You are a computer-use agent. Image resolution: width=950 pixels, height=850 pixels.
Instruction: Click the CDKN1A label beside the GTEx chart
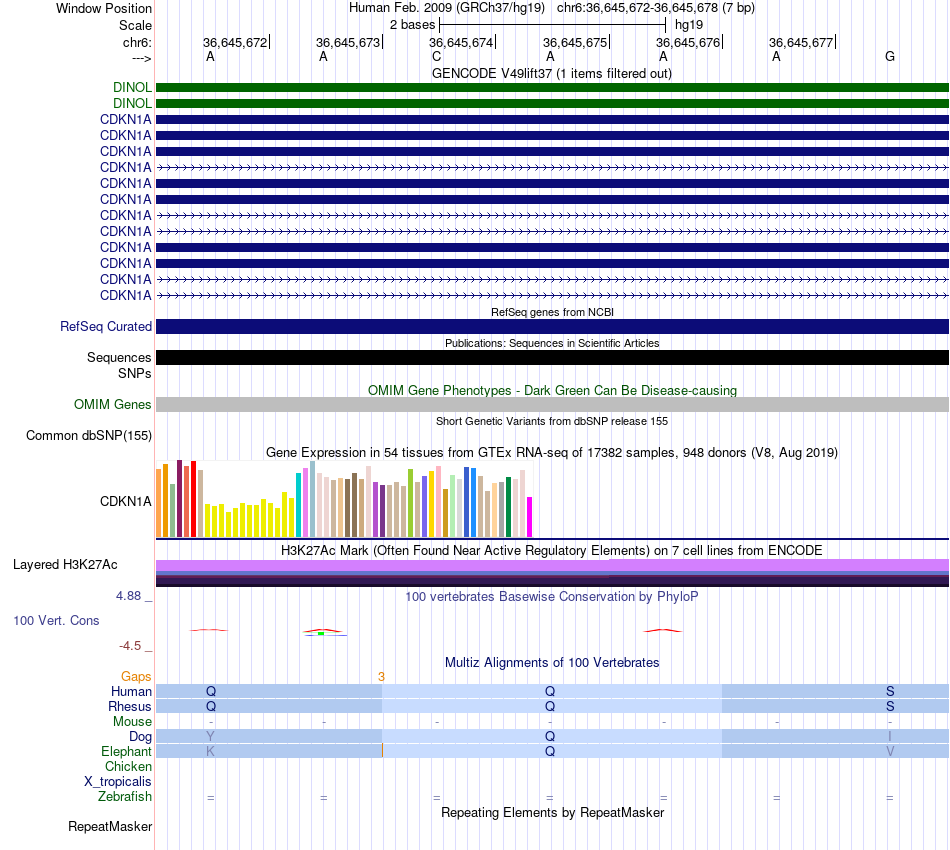[x=126, y=502]
